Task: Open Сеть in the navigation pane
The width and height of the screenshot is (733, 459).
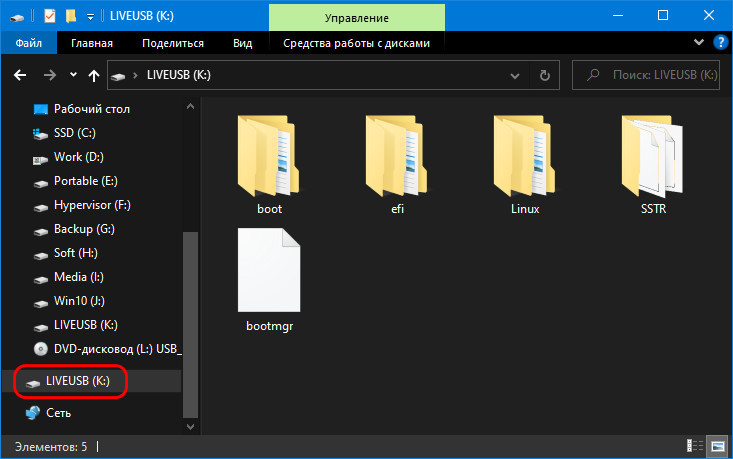Action: (x=58, y=413)
